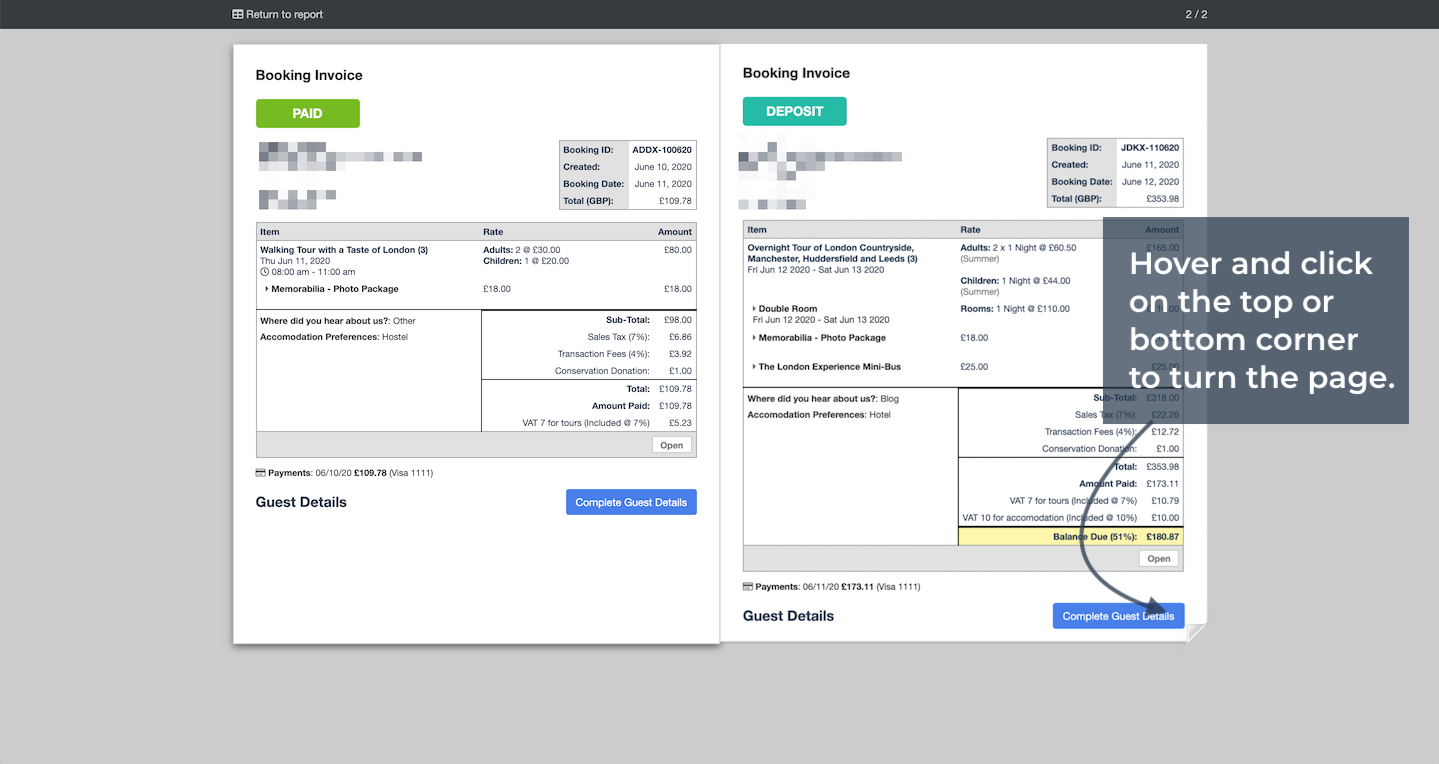The image size is (1439, 764).
Task: Click Rooms: 1 Night @ £110.00 rate
Action: (x=1015, y=309)
